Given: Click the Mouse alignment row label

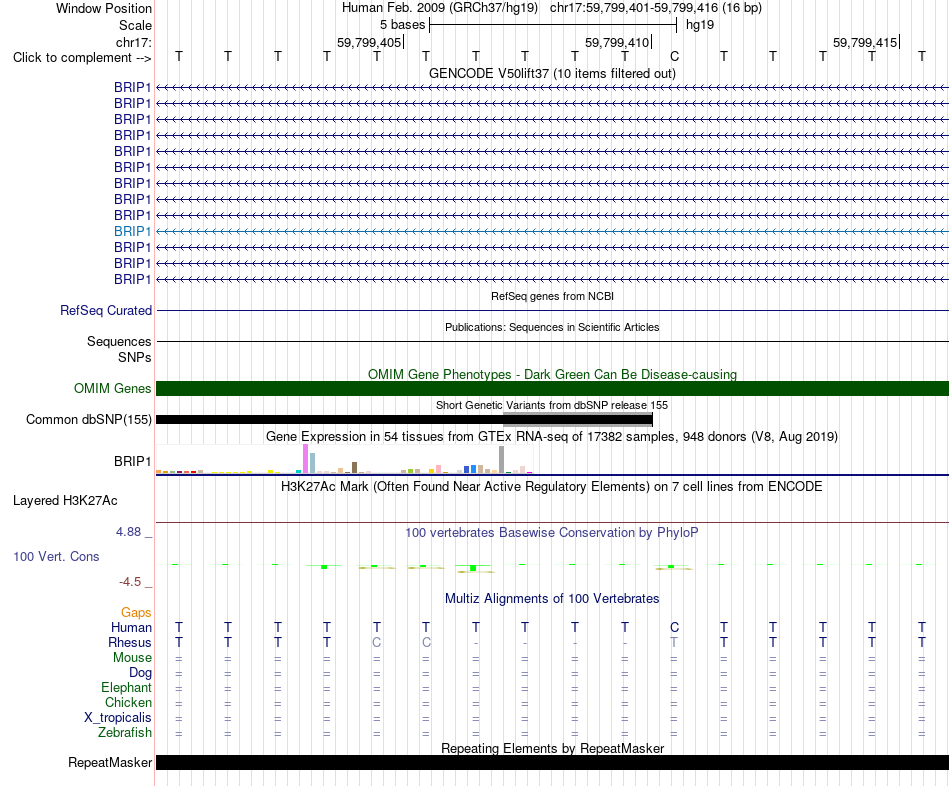Looking at the screenshot, I should point(132,658).
